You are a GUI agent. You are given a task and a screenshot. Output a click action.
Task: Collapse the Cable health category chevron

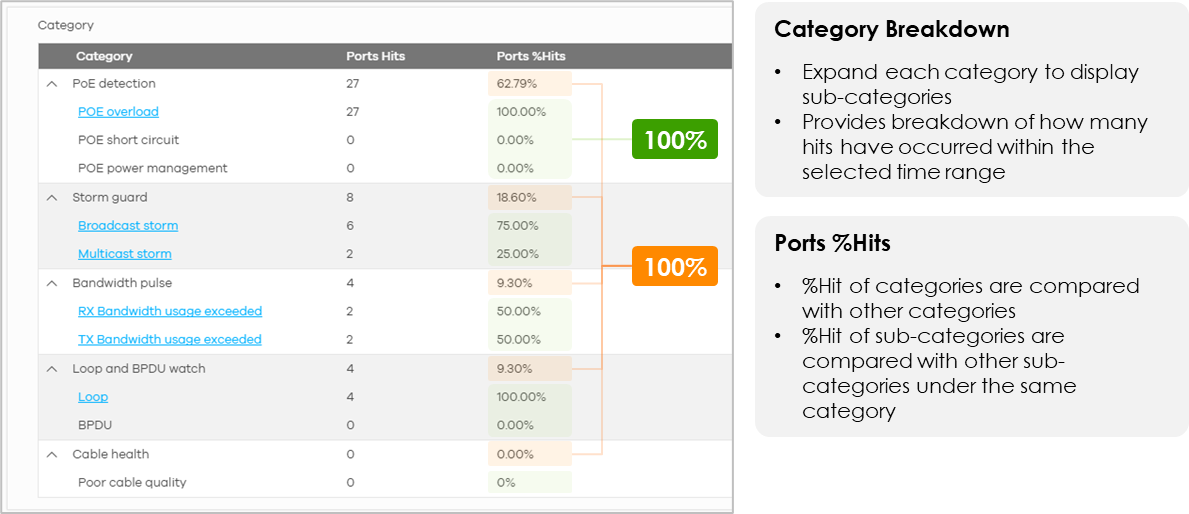tap(52, 455)
